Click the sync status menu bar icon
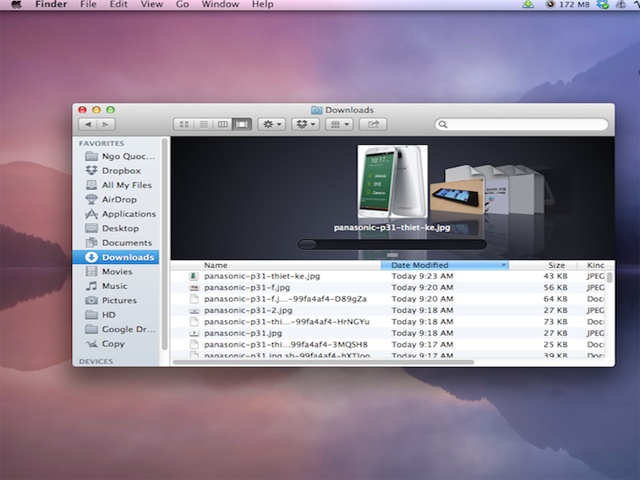This screenshot has height=480, width=640. [602, 4]
